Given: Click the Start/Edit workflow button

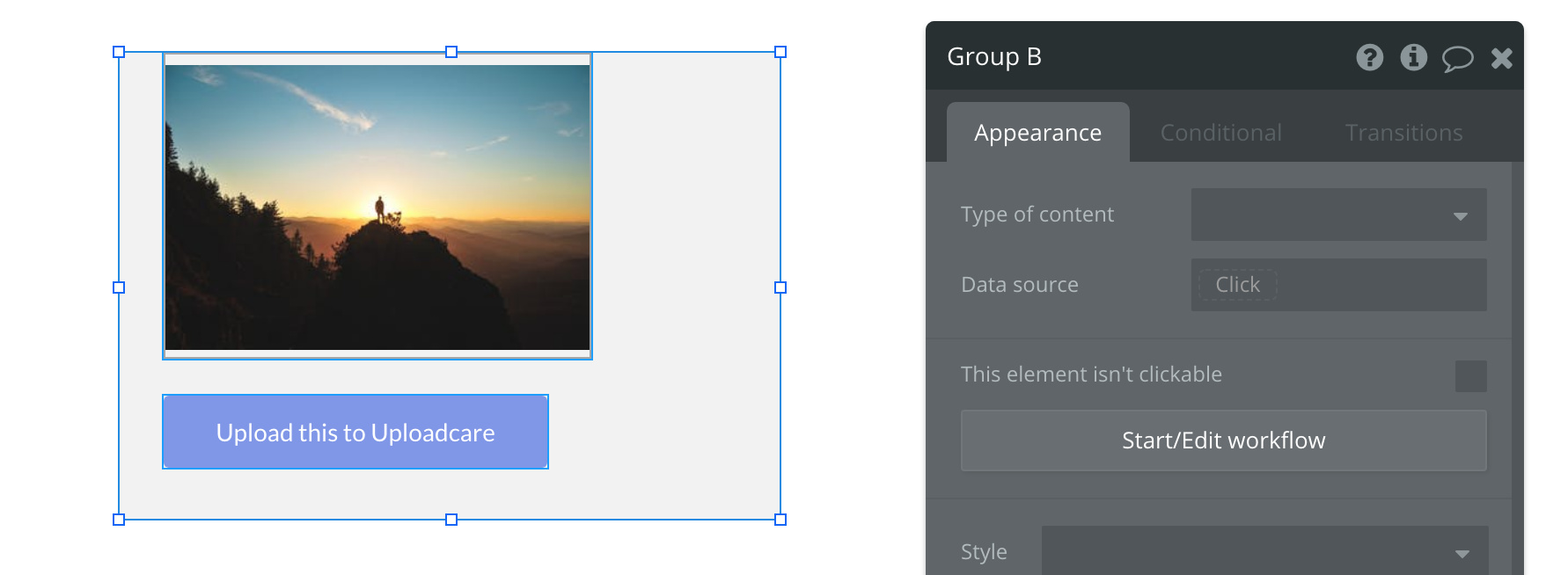Looking at the screenshot, I should click(1223, 440).
